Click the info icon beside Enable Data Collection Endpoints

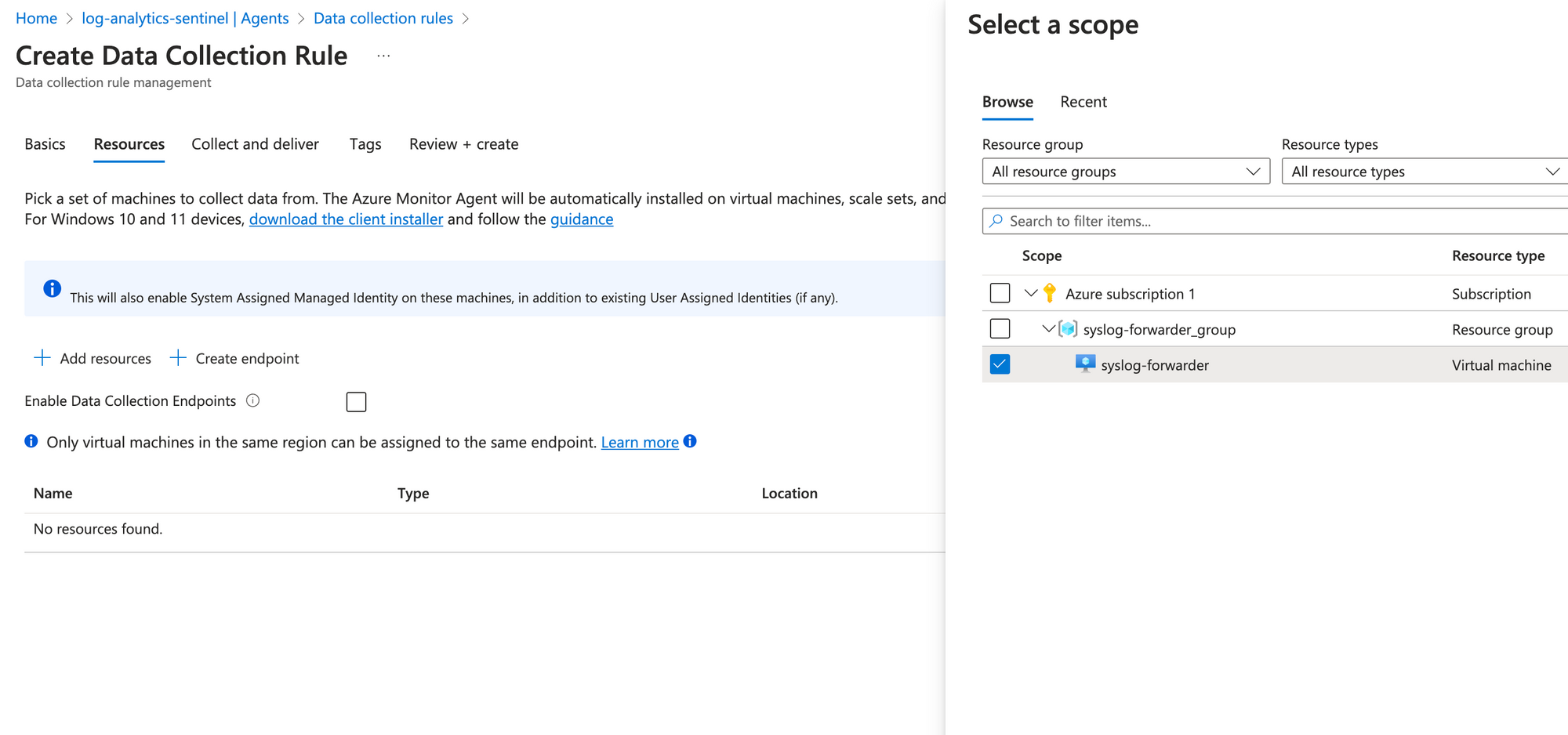click(252, 400)
